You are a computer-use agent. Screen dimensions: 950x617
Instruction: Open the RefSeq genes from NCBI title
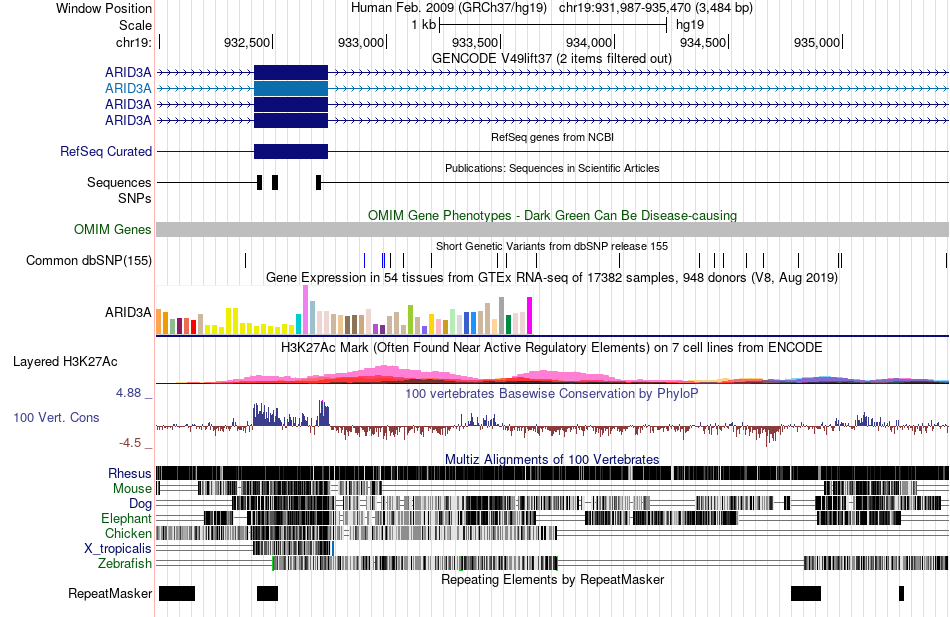(552, 137)
